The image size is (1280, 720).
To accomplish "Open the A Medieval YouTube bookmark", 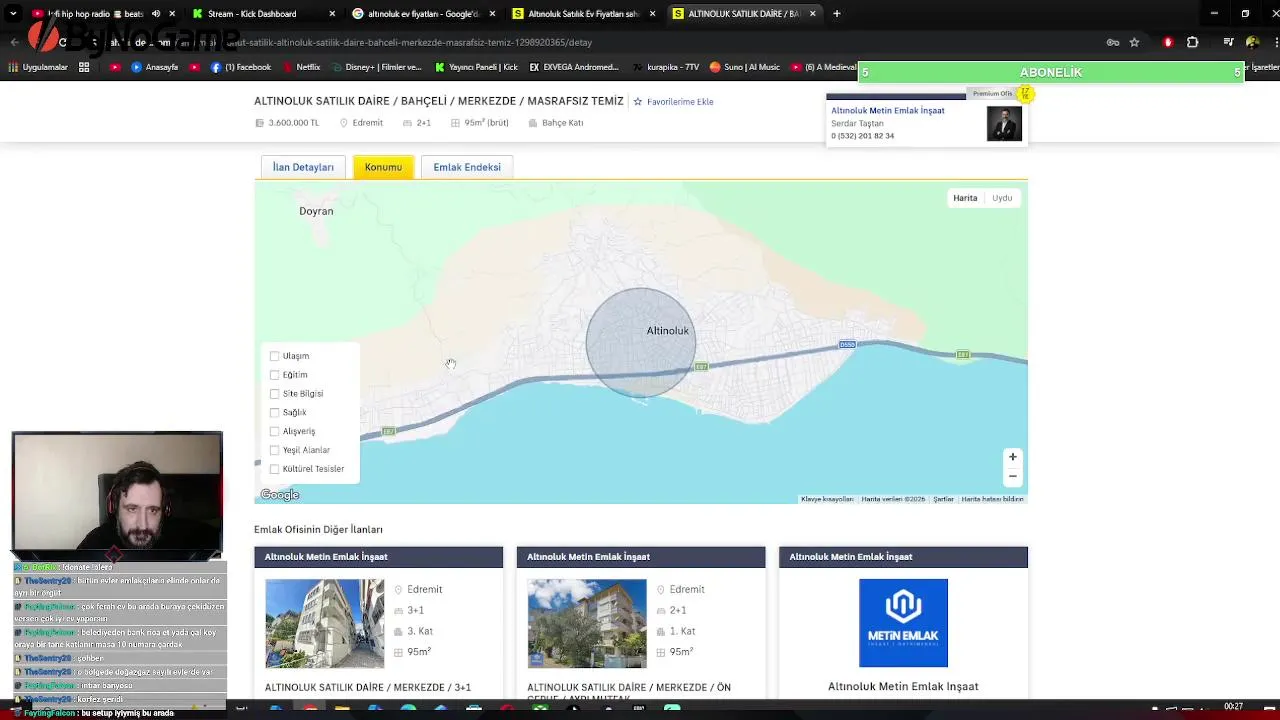I will click(x=825, y=67).
